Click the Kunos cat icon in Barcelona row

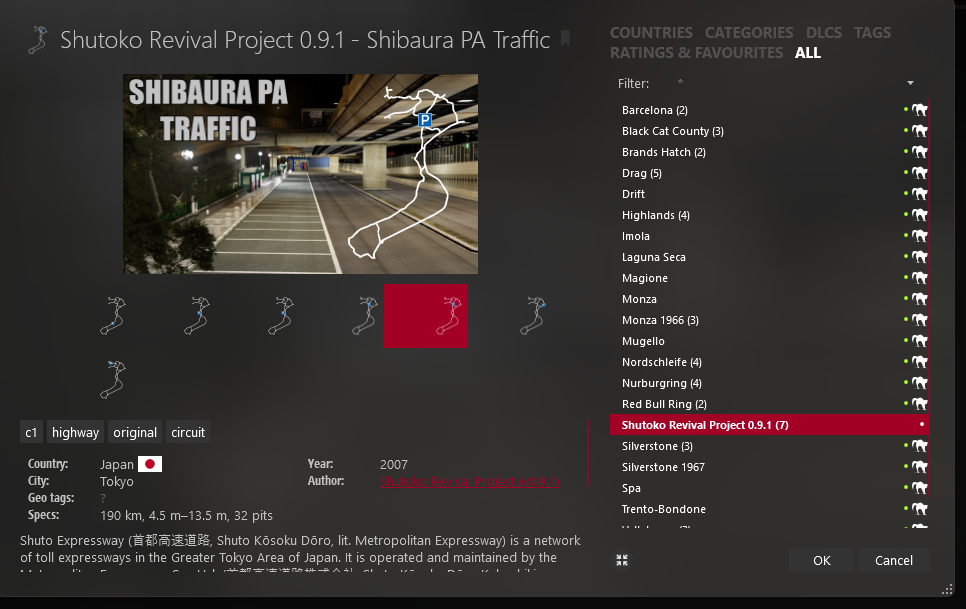920,110
